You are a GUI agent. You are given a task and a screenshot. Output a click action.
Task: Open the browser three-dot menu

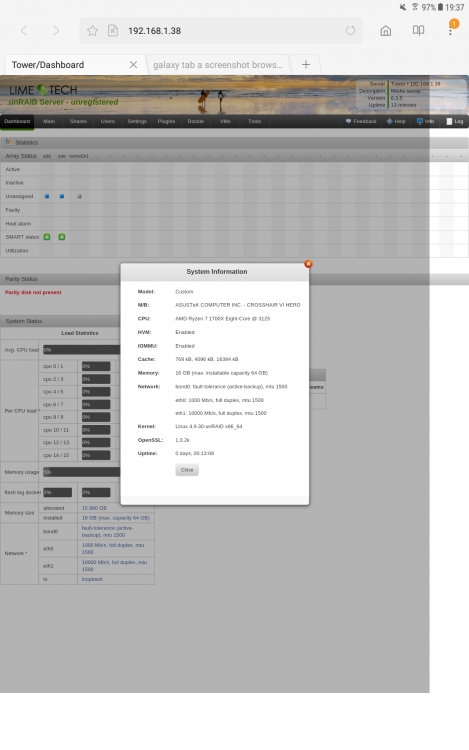450,30
